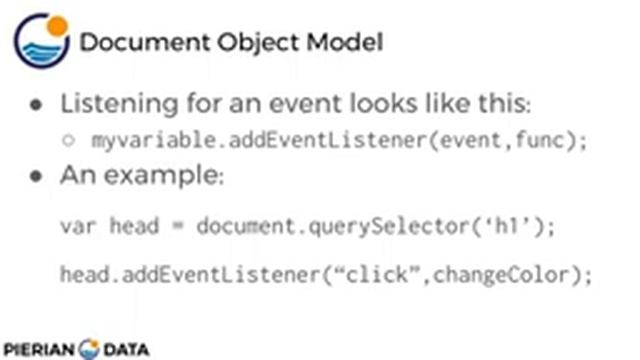
Task: Click the filled bullet before "Listening for an event"
Action: (x=36, y=105)
